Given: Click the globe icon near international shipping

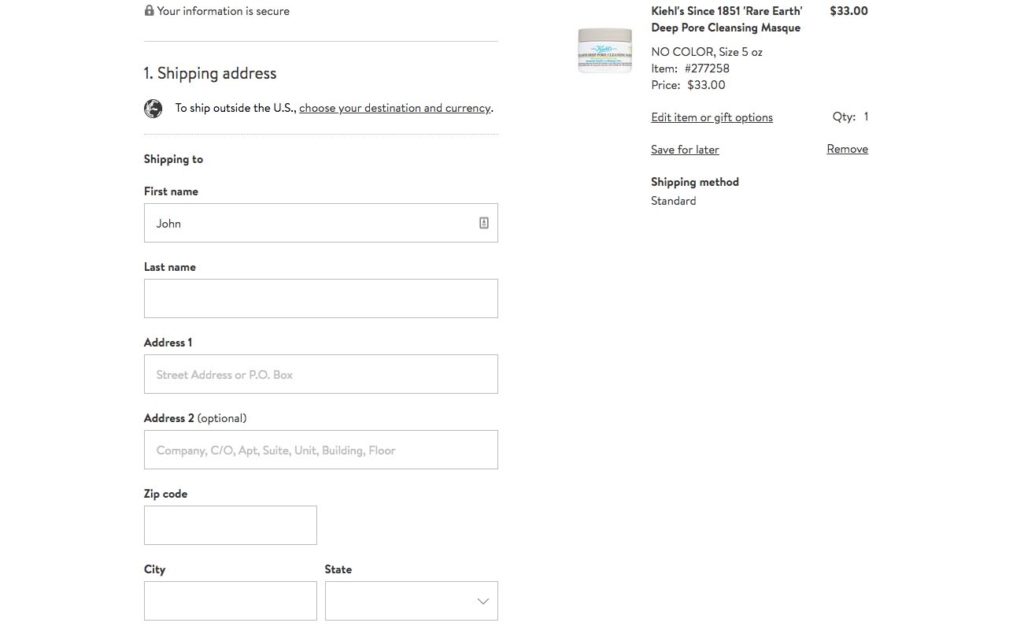Looking at the screenshot, I should click(153, 108).
